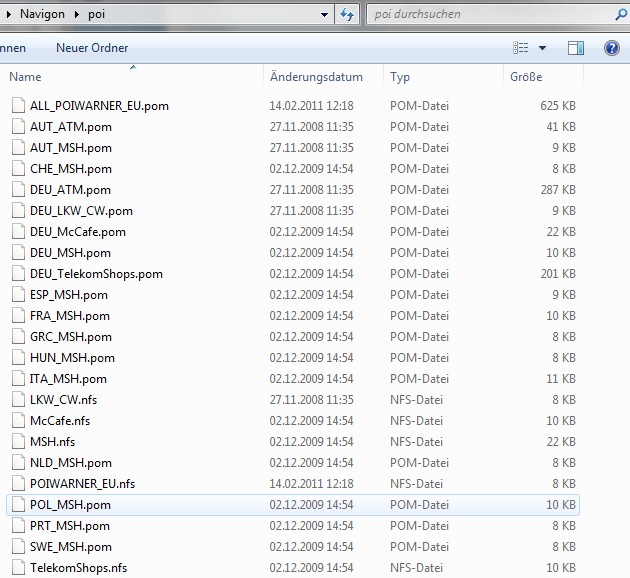
Task: Click the file icon of NLD_MSH.pom
Action: [18, 463]
